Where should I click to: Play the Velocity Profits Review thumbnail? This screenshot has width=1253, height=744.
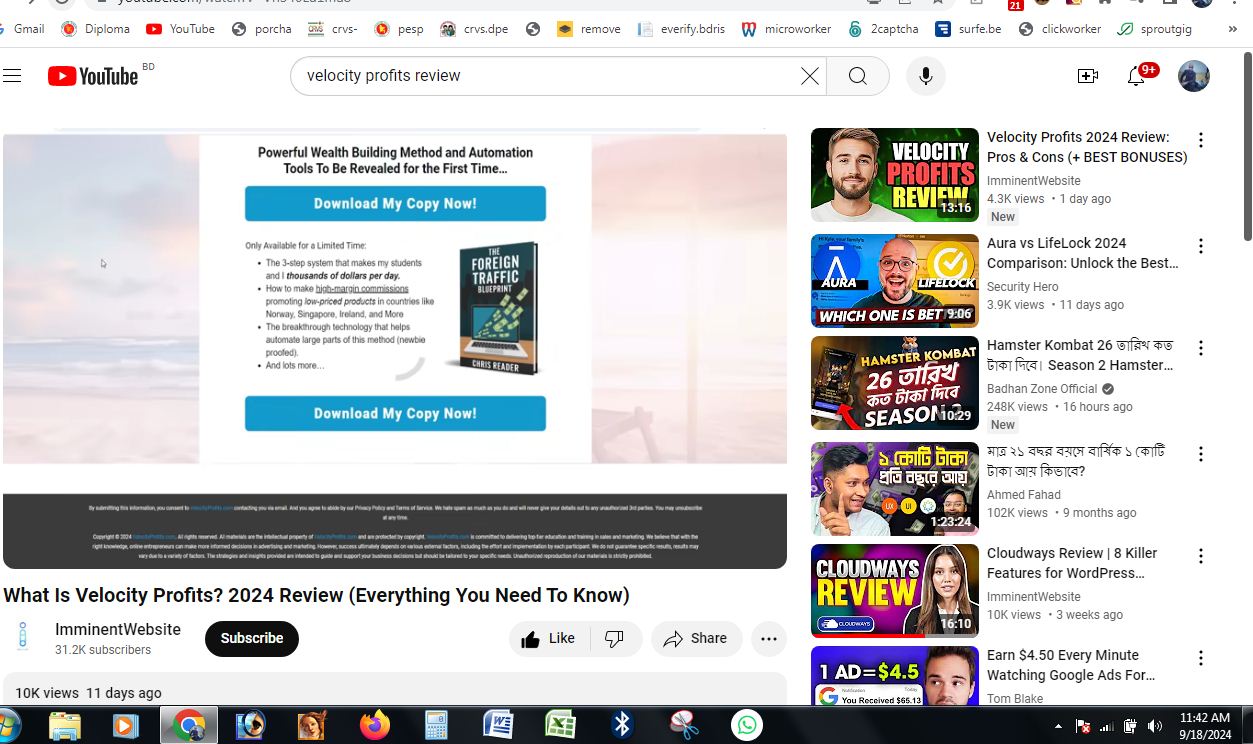point(895,175)
